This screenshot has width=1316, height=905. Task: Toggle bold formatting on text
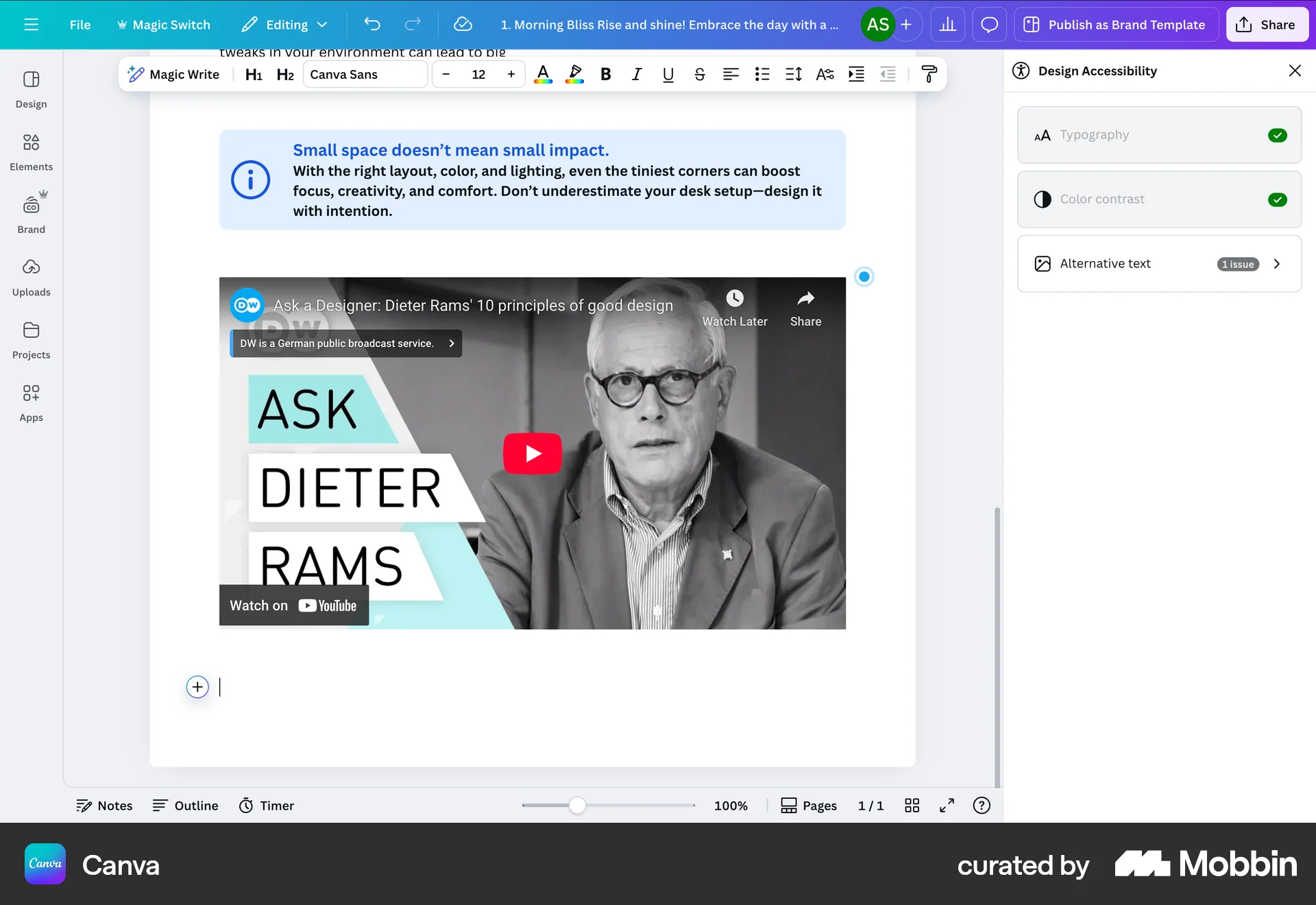[x=605, y=74]
